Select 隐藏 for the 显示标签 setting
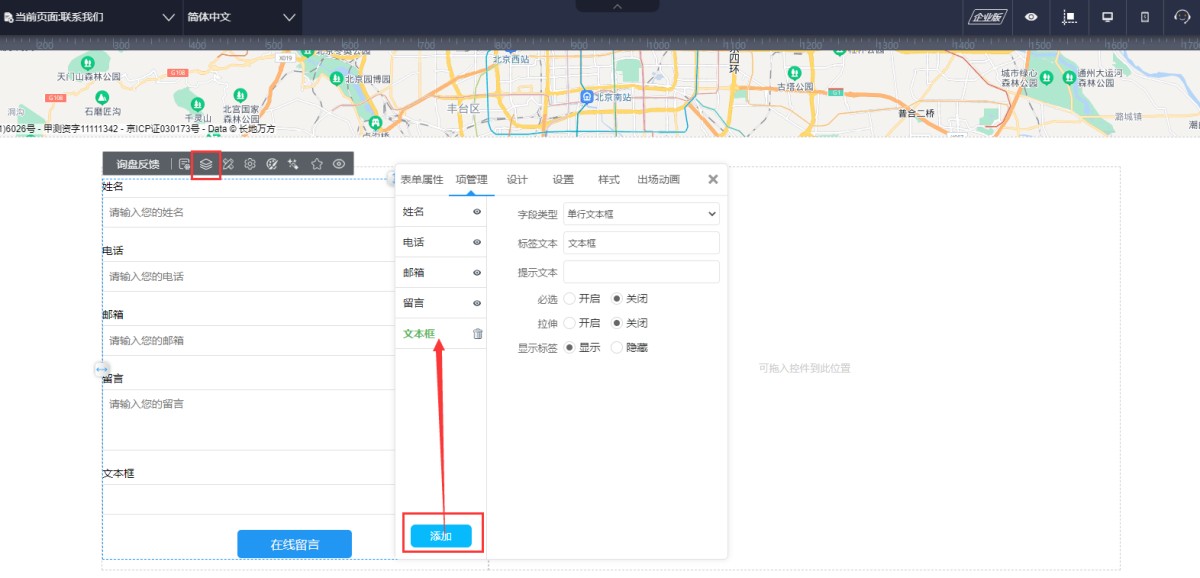This screenshot has width=1200, height=578. (x=617, y=348)
